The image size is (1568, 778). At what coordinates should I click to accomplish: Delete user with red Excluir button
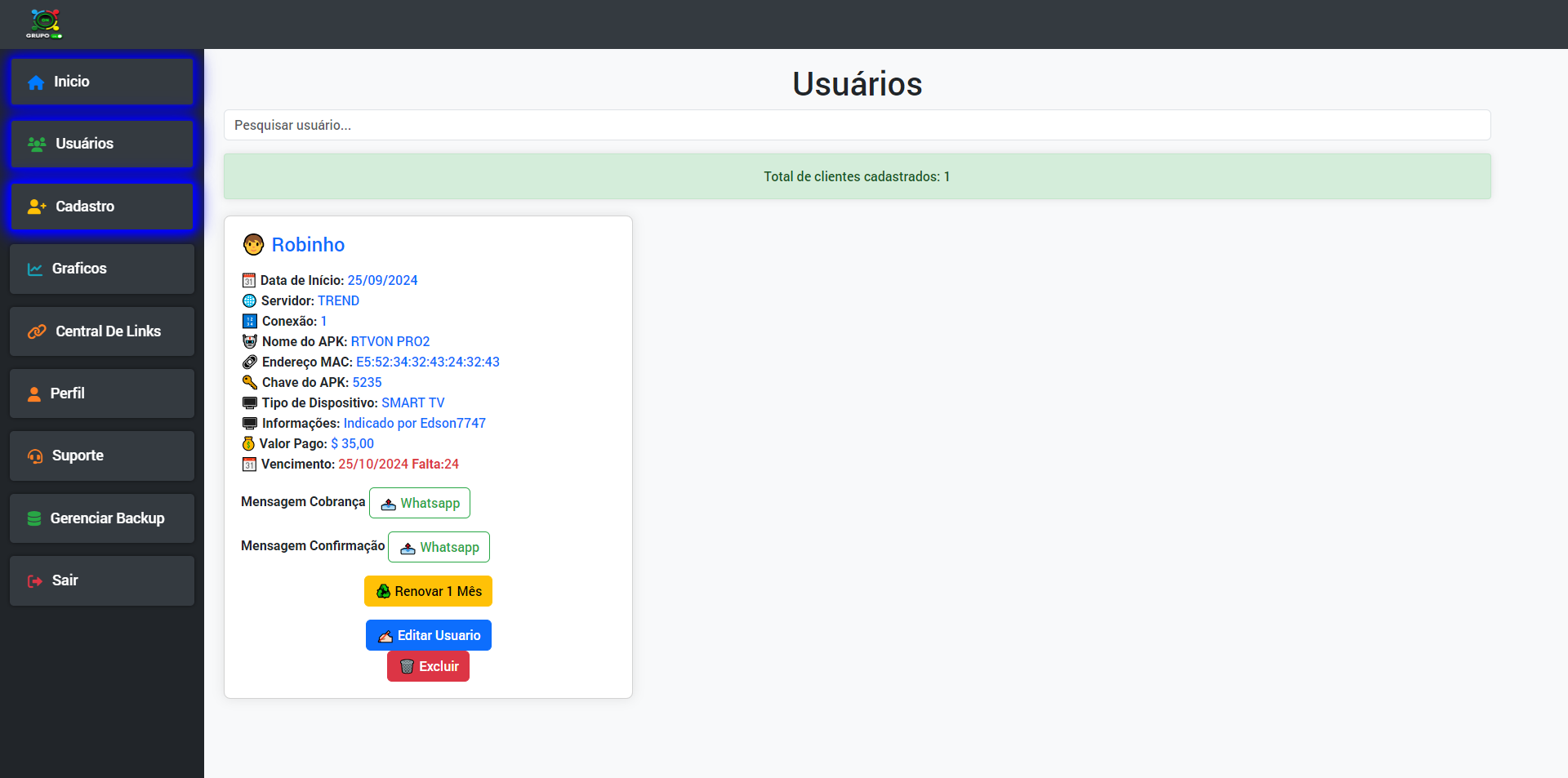[428, 666]
